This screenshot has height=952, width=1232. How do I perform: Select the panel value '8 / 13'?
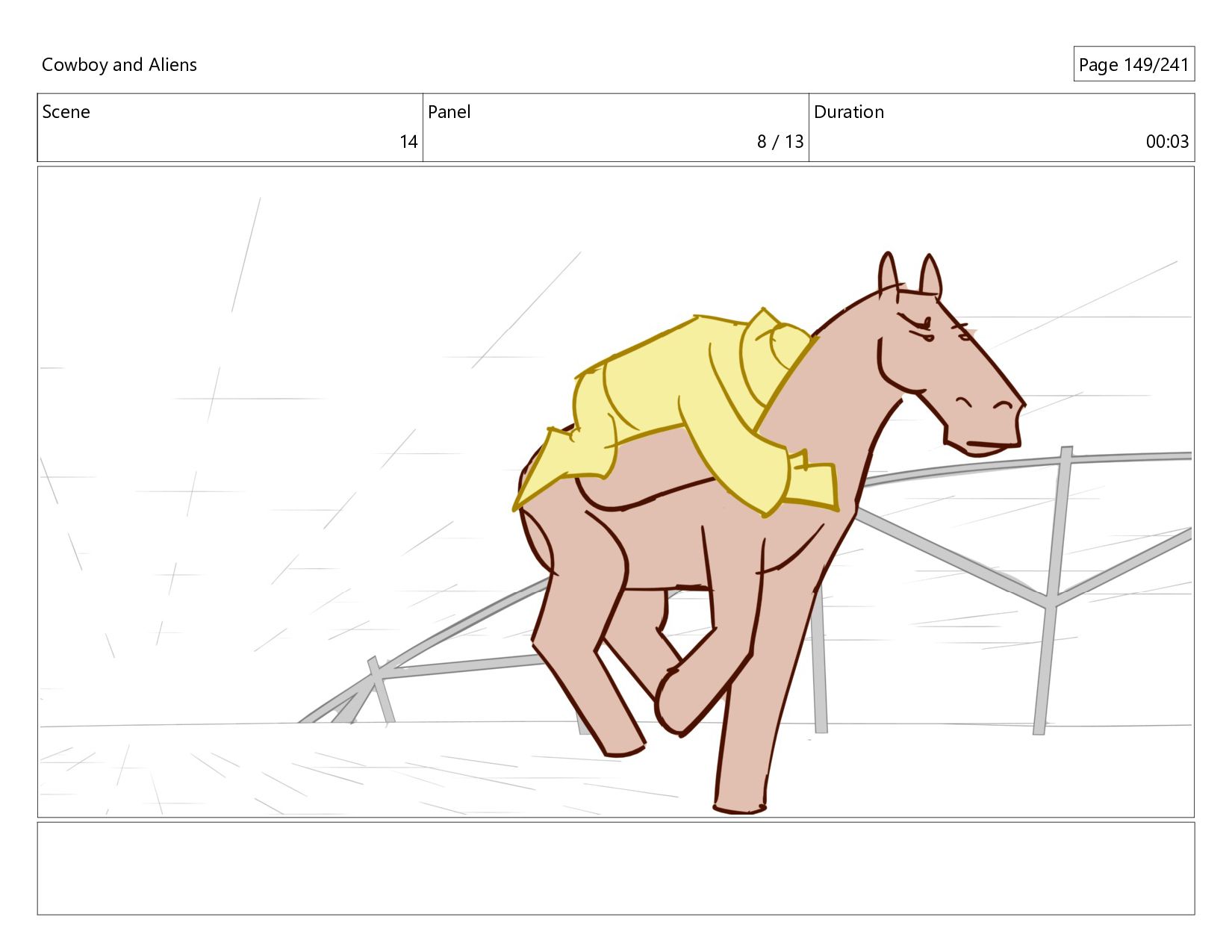(x=780, y=142)
